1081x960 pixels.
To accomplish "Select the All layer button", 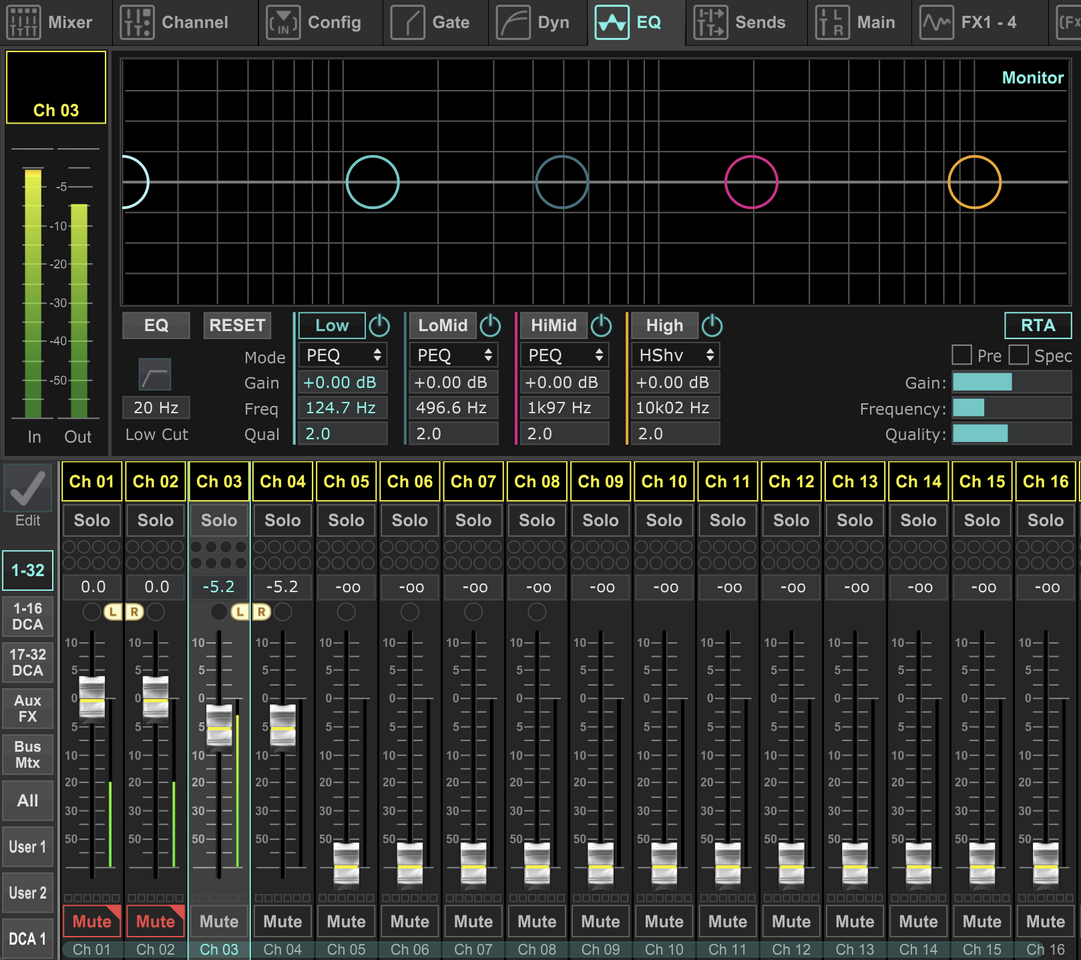I will click(28, 801).
